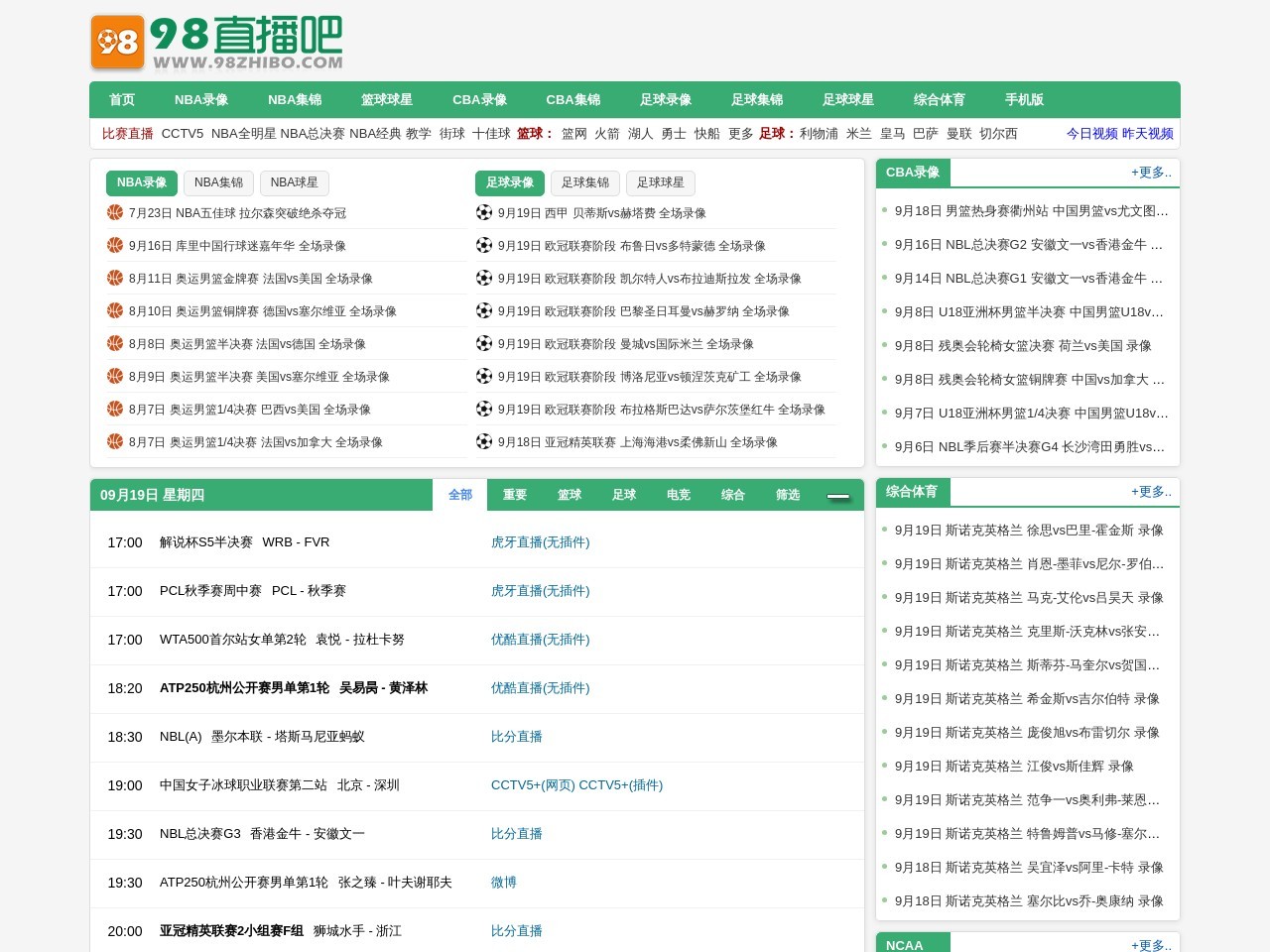Screen dimensions: 1270x952
Task: Open 庞俊旭vs布雷切尔 录像 entry
Action: coord(1027,733)
